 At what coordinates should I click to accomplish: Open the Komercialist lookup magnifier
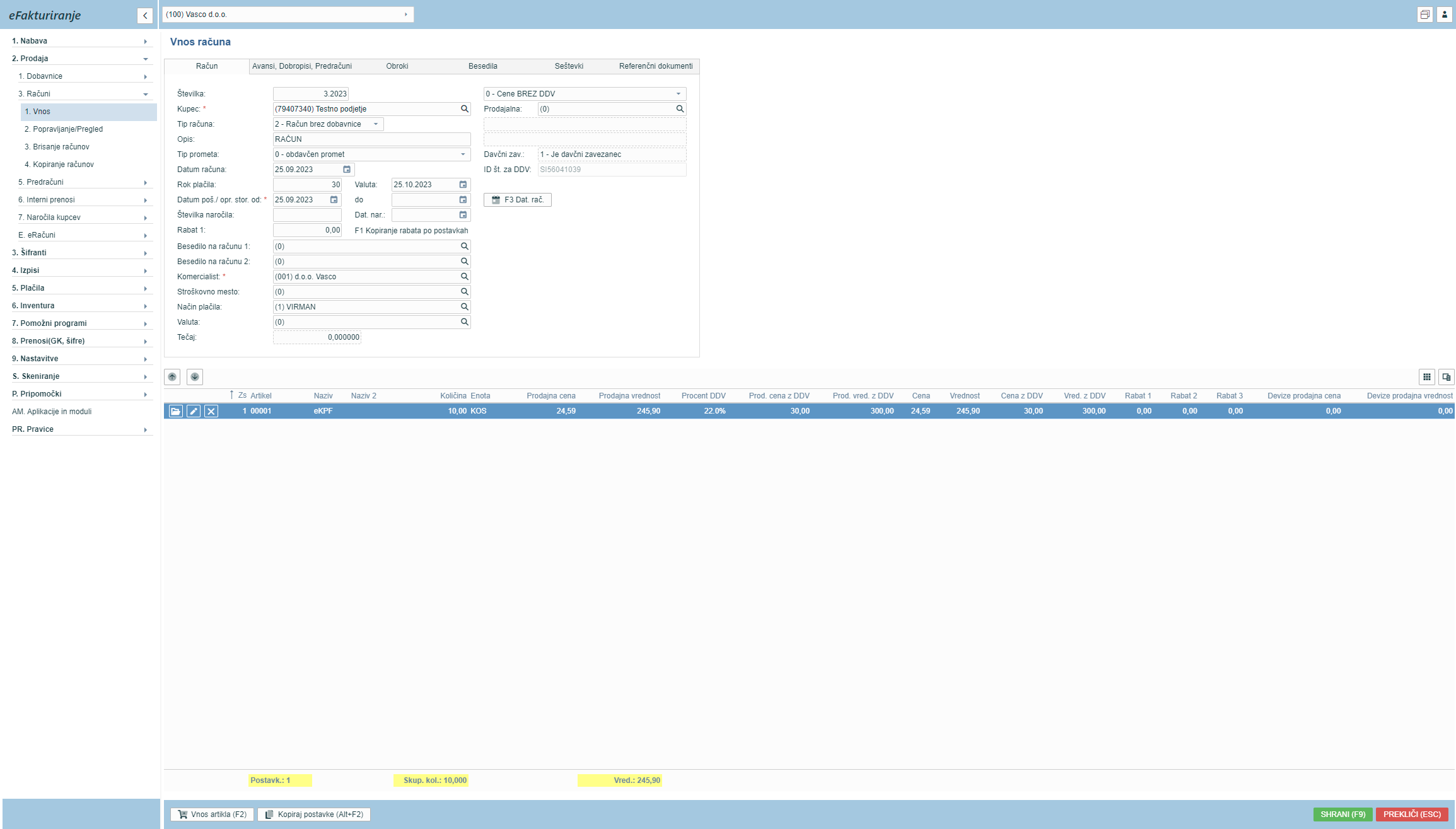[x=464, y=277]
